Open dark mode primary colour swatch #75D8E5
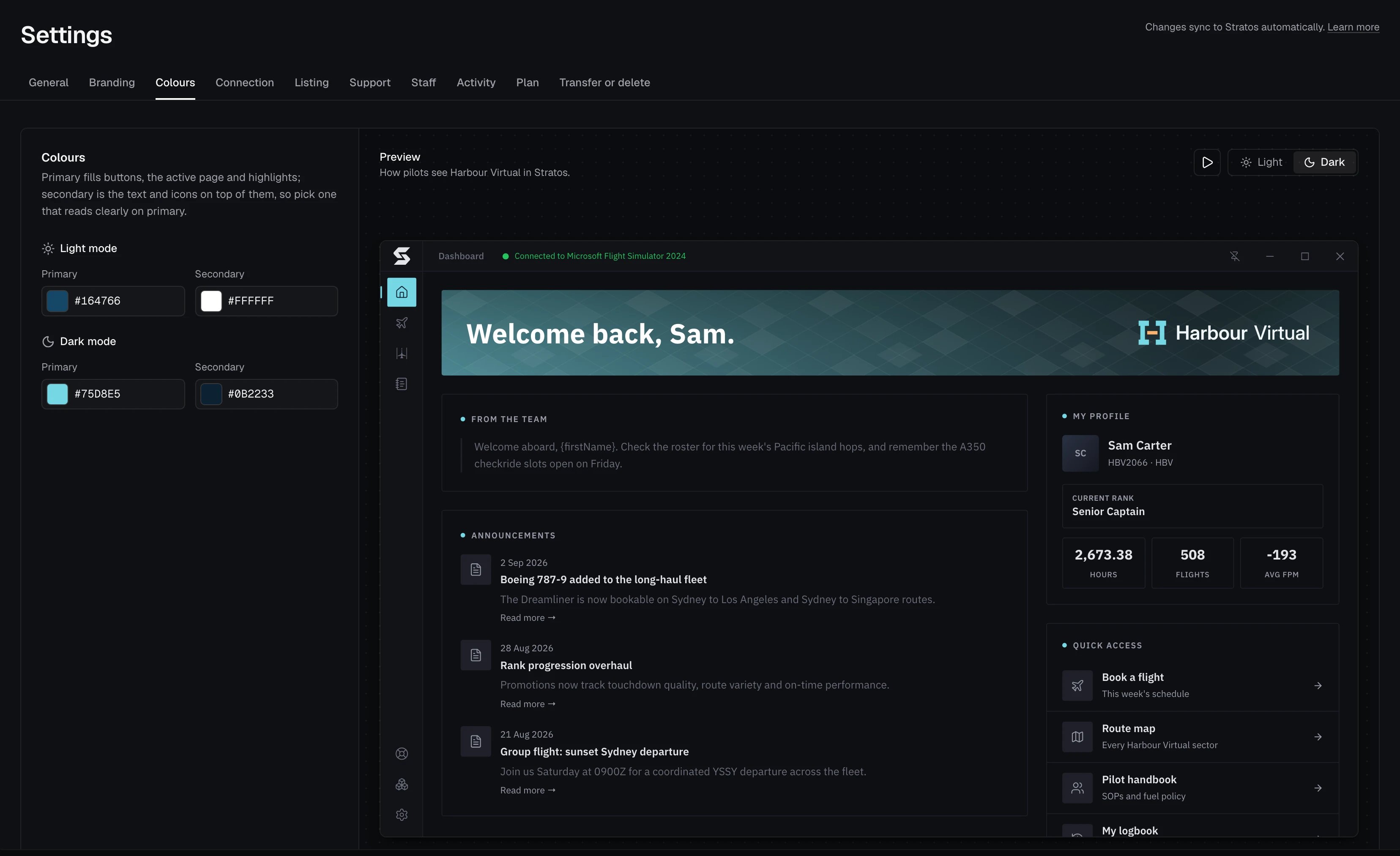The width and height of the screenshot is (1400, 856). tap(57, 394)
